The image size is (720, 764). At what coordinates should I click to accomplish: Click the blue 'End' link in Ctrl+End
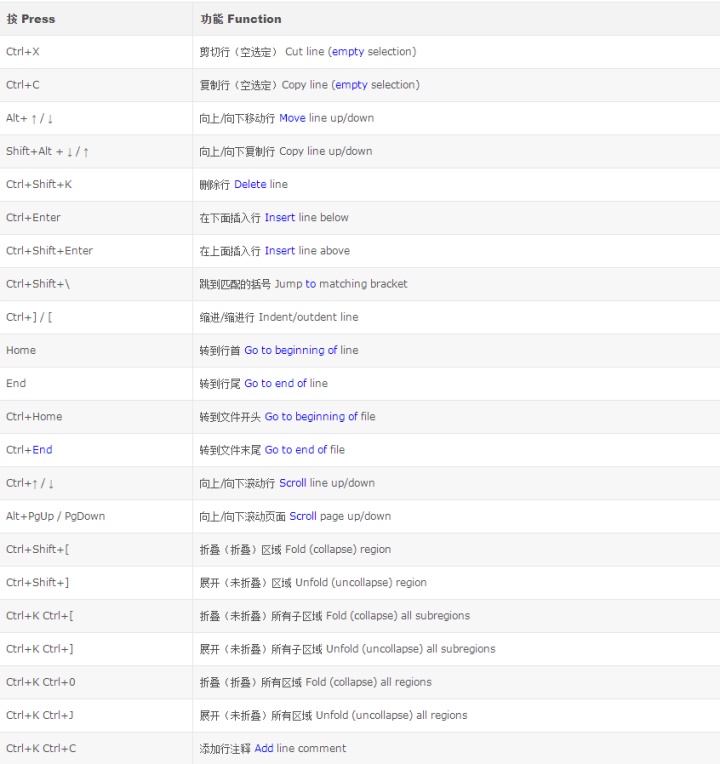tap(42, 450)
